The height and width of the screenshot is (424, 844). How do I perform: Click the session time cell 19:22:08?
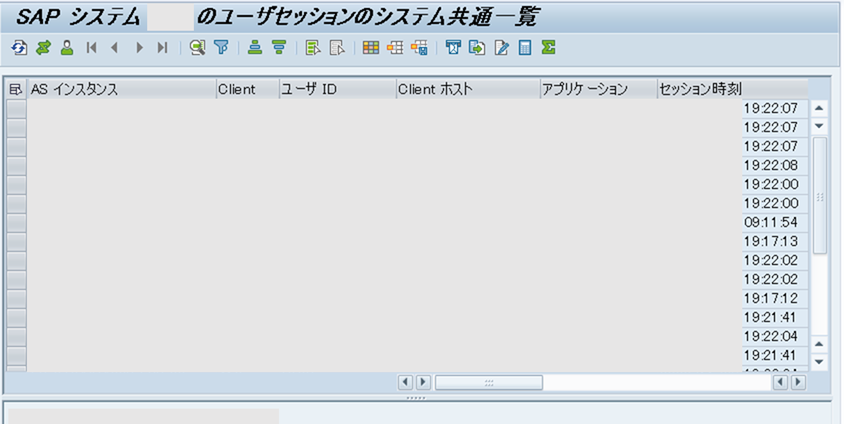(x=775, y=165)
